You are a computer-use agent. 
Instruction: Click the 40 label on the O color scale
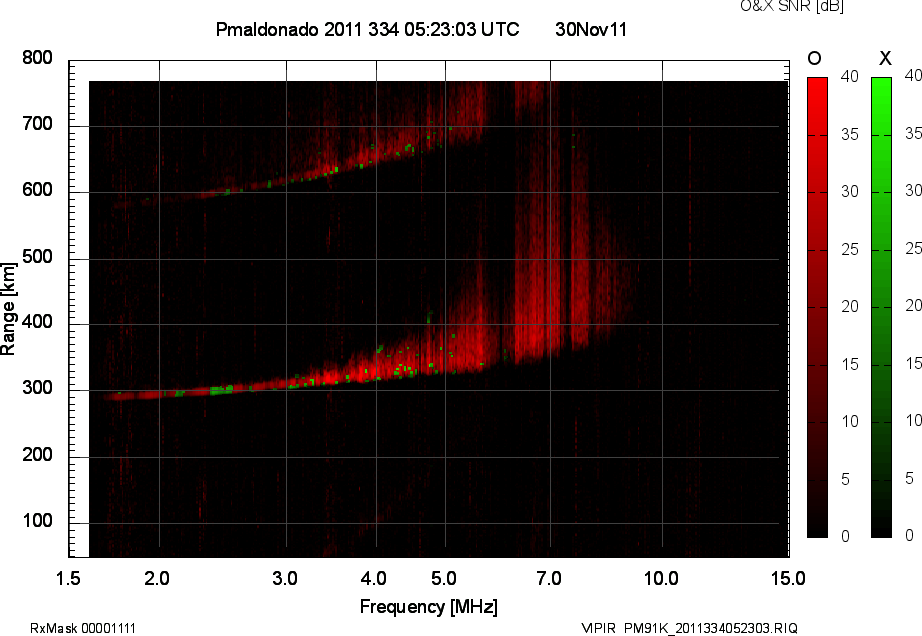coord(850,76)
